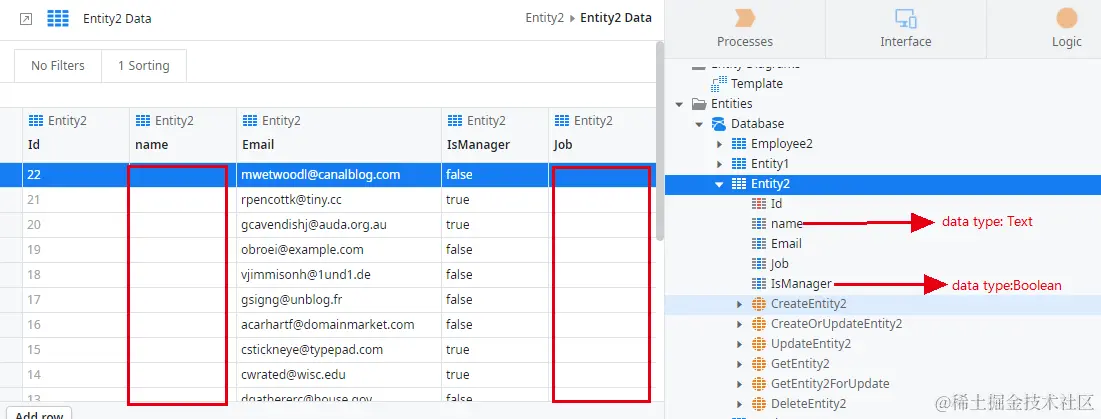This screenshot has height=419, width=1101.
Task: Select the IsManager column header
Action: tap(495, 133)
